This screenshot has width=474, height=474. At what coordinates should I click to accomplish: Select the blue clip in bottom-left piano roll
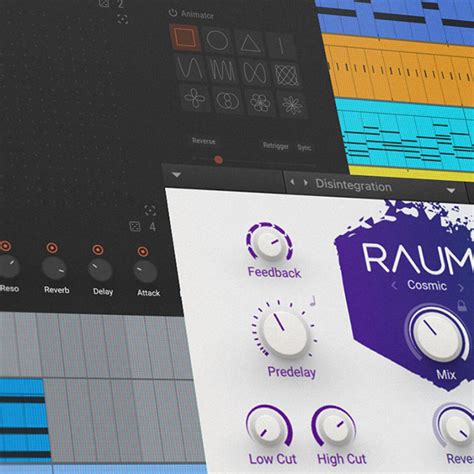pos(24,420)
